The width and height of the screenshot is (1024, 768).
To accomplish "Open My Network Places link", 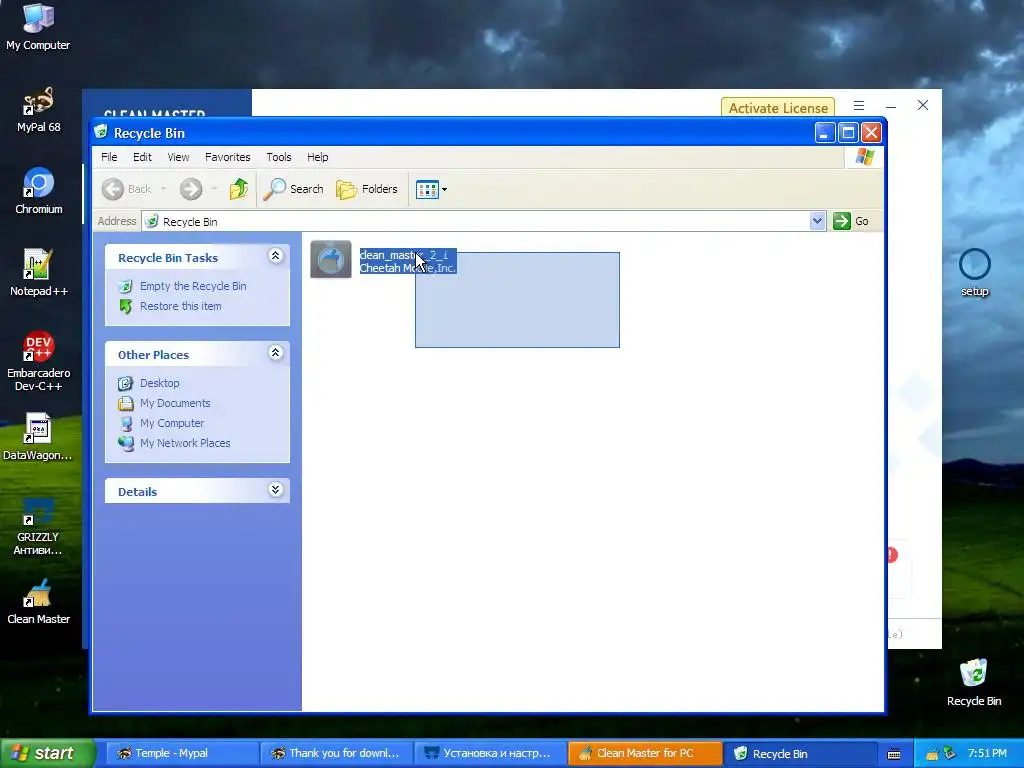I will click(x=185, y=443).
